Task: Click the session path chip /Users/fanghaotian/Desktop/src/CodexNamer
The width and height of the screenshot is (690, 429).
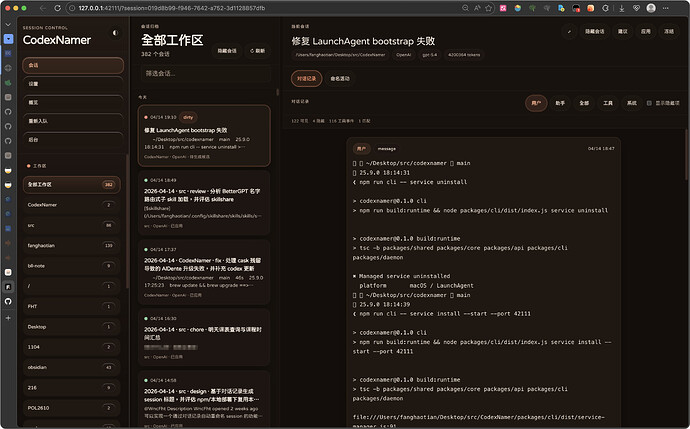Action: [x=340, y=55]
